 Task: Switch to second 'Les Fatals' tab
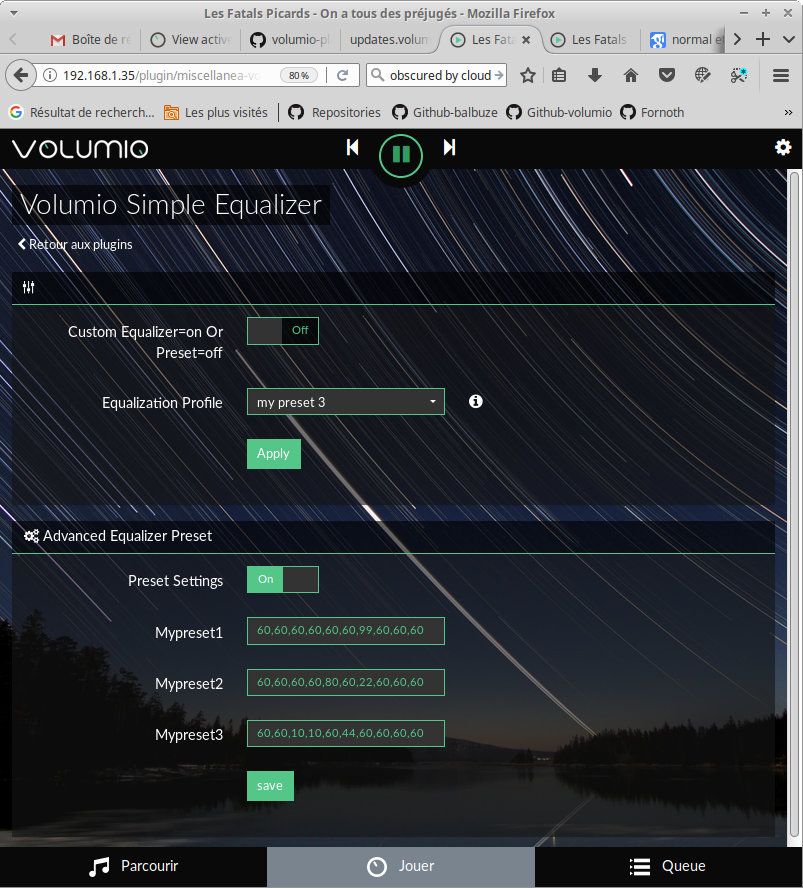coord(590,40)
